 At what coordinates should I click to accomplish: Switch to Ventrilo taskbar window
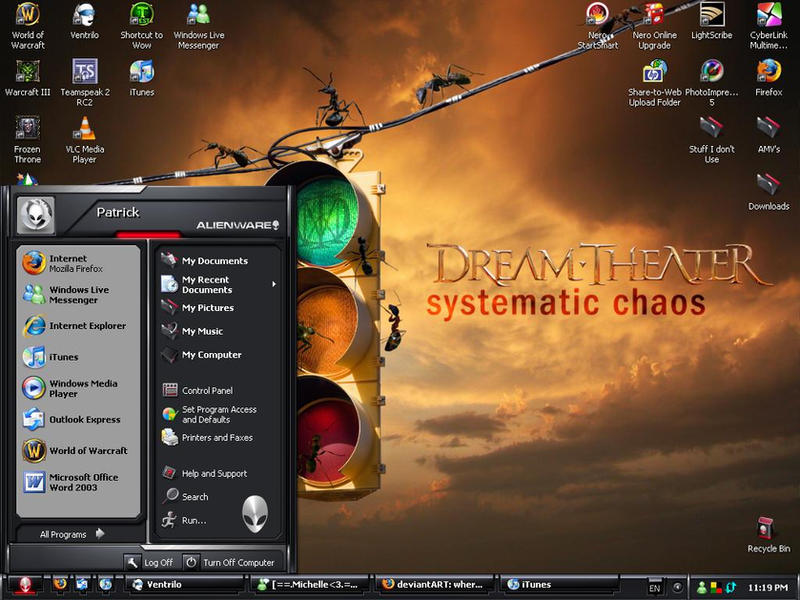[x=185, y=585]
